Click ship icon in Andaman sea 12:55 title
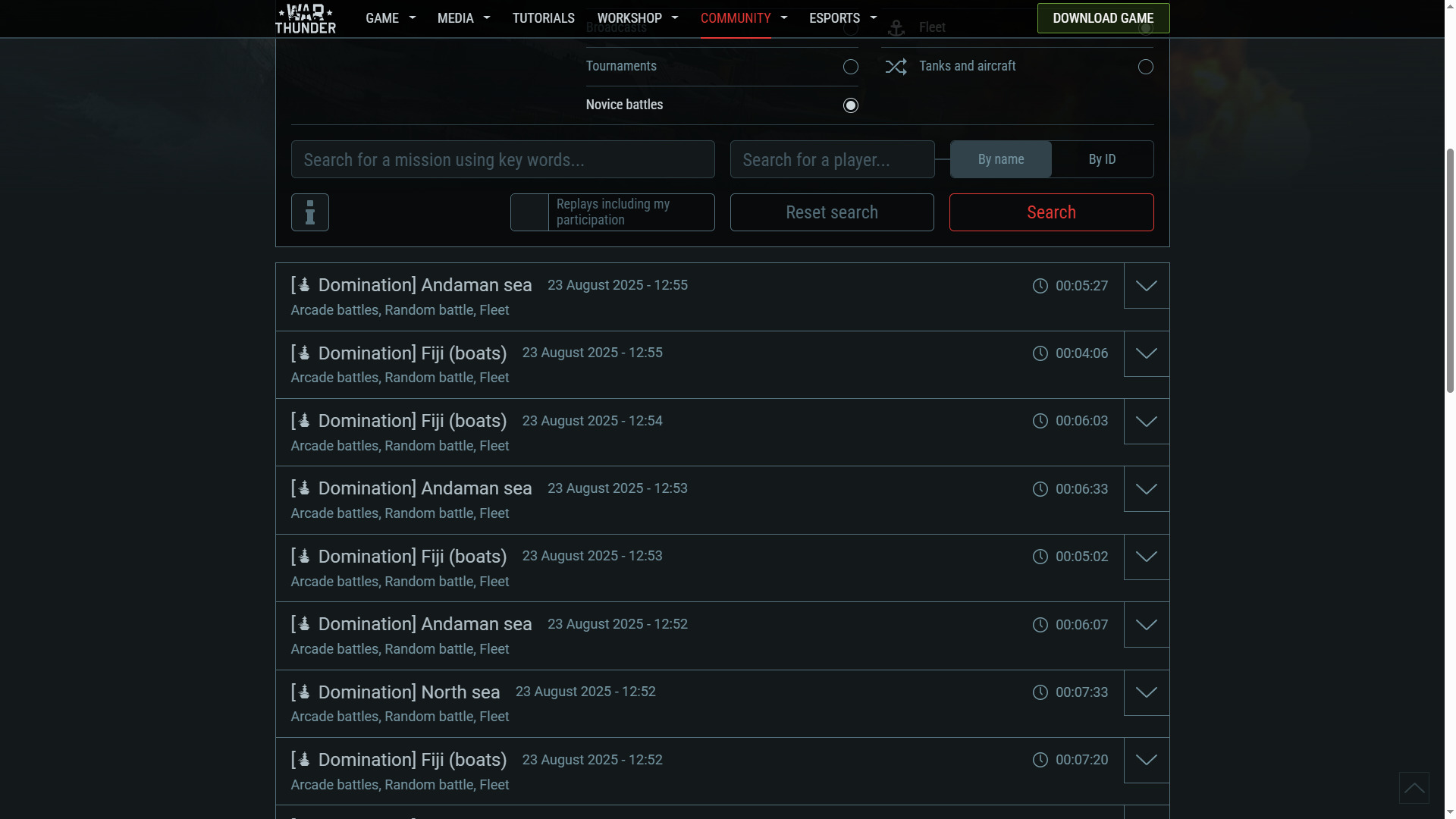1456x819 pixels. pyautogui.click(x=303, y=285)
